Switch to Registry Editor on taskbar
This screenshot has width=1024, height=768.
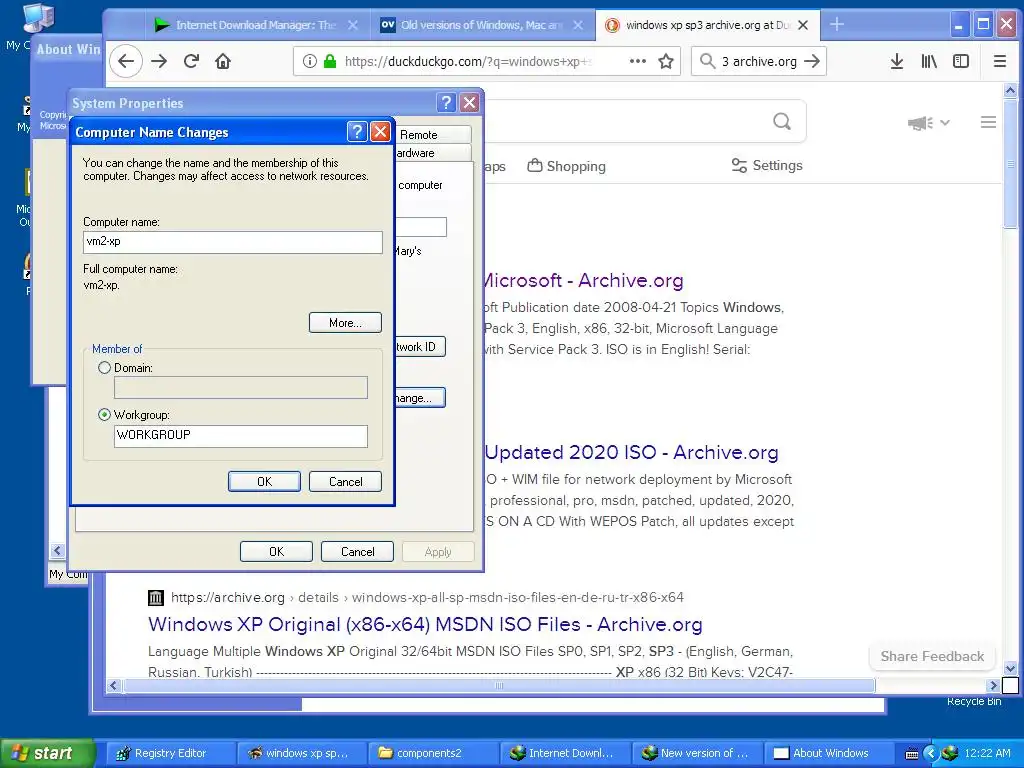[x=170, y=753]
